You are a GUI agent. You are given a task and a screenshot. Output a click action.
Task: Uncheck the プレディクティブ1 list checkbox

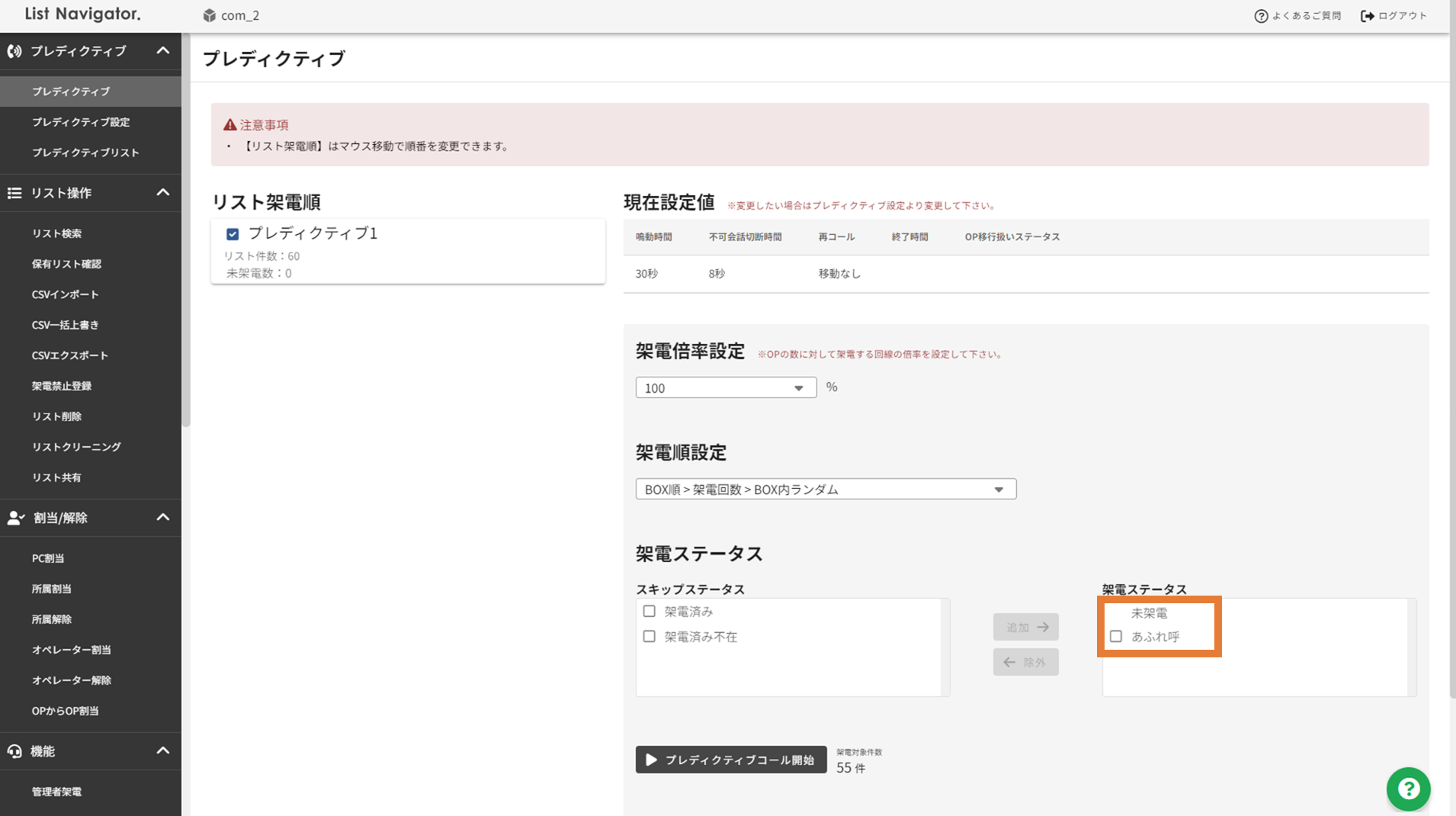pos(233,234)
